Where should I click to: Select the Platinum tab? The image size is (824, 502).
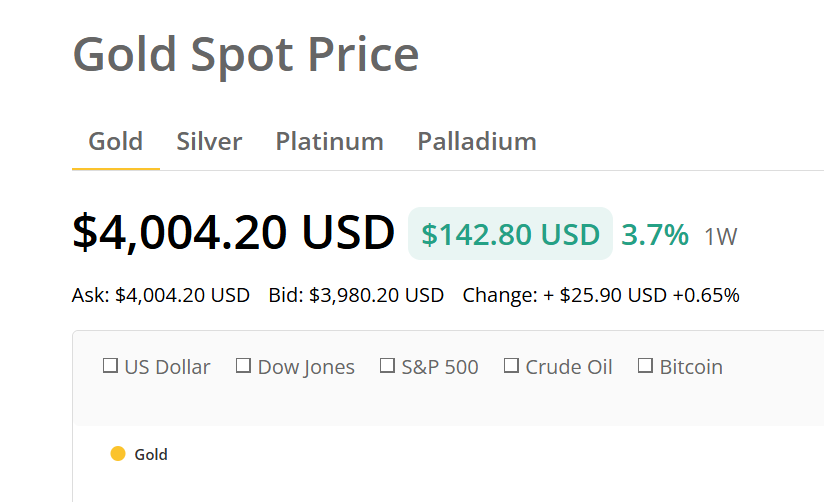pos(329,142)
